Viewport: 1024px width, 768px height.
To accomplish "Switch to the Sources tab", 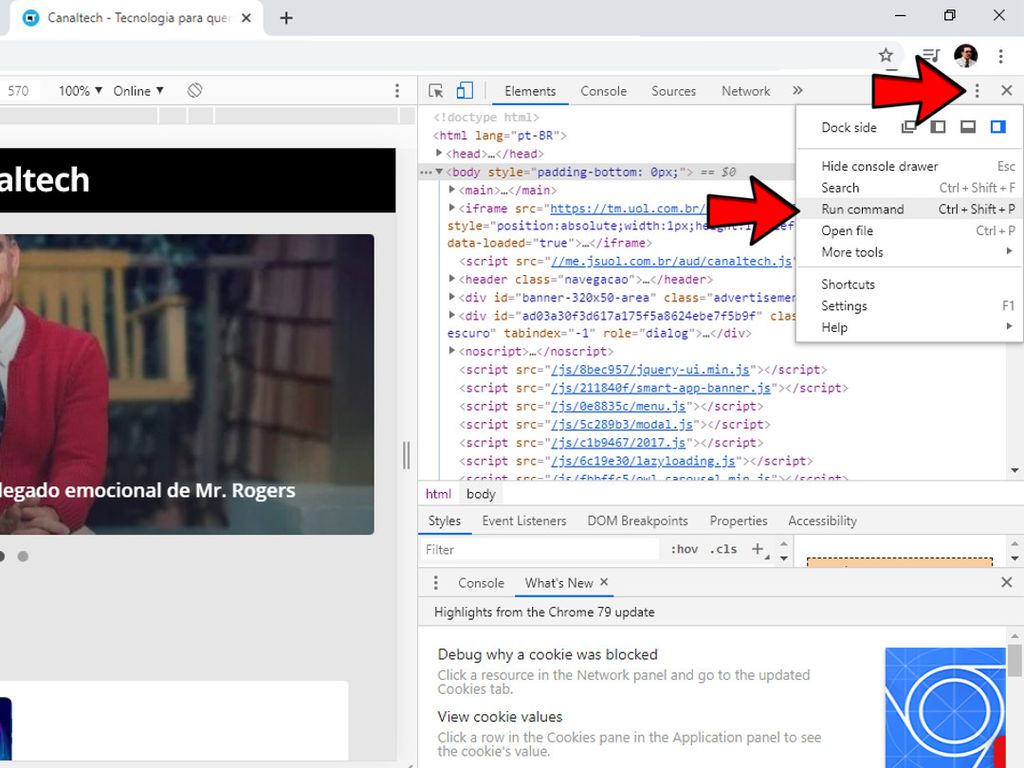I will point(673,91).
